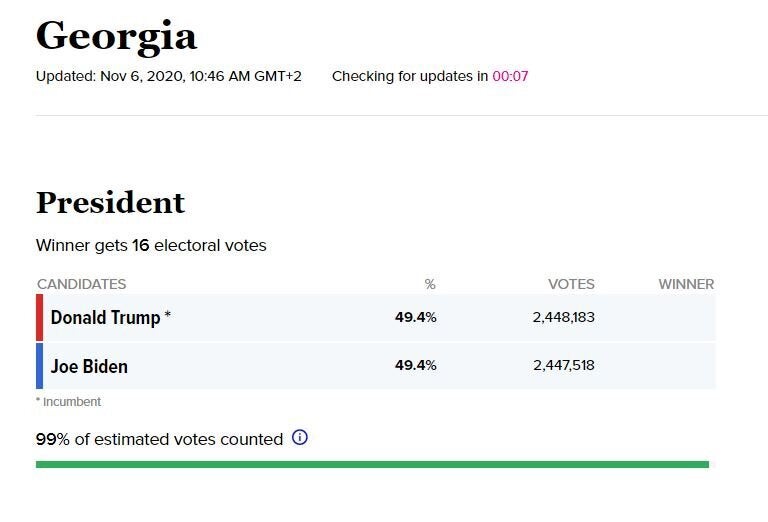Click the President section heading
The width and height of the screenshot is (768, 522).
(x=111, y=202)
